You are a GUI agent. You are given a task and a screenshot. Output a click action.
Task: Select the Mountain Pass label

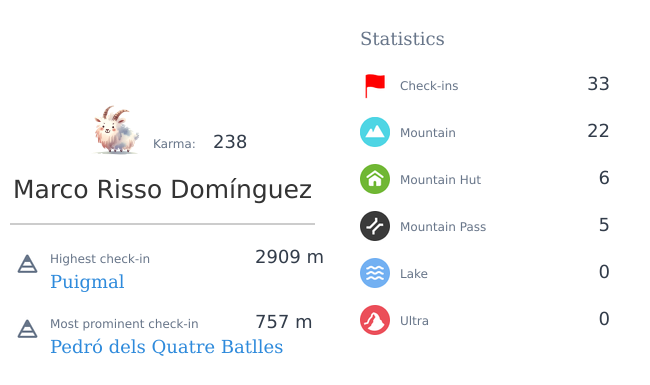[443, 227]
